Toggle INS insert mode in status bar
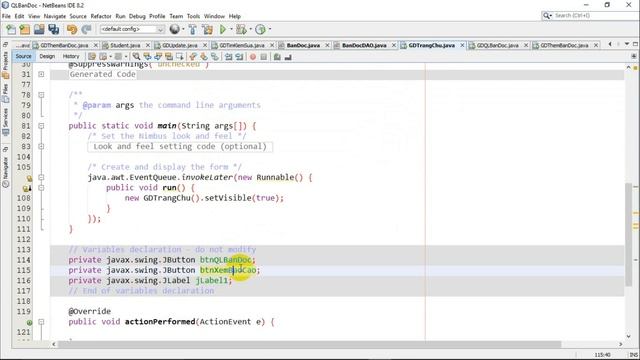 [x=633, y=355]
